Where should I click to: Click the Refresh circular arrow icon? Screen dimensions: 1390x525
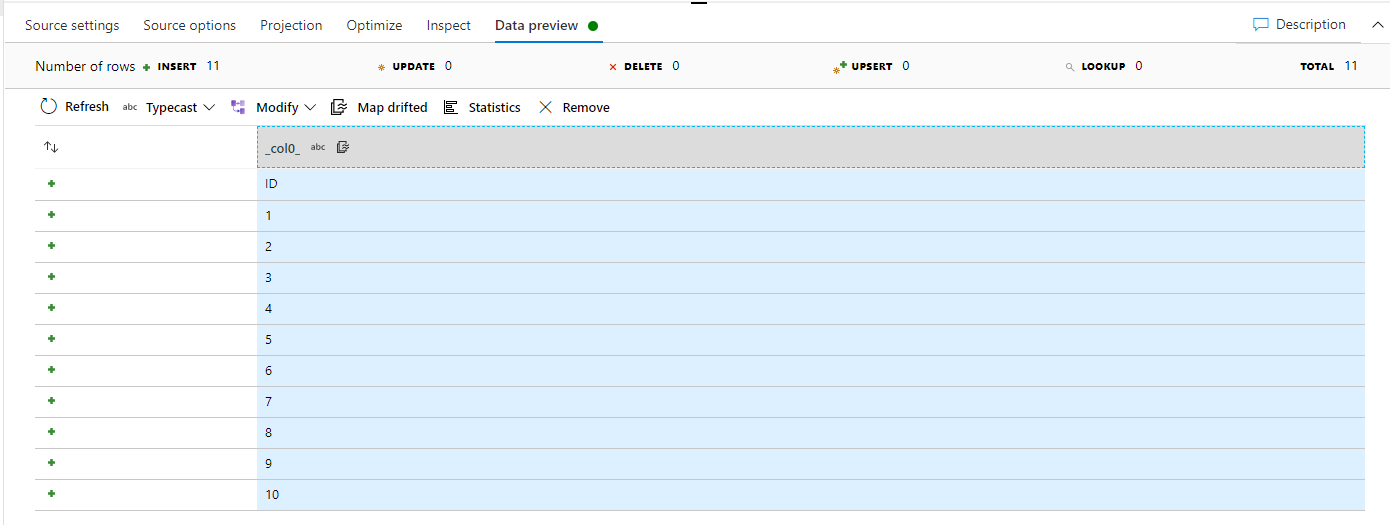pyautogui.click(x=49, y=107)
